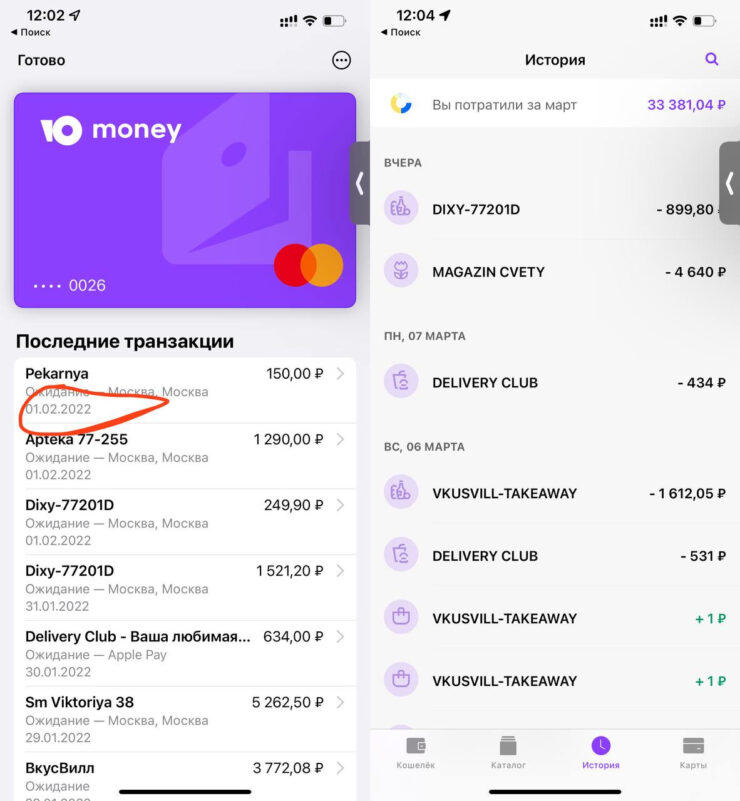Tap the side handle arrow by the card
The width and height of the screenshot is (740, 801).
(x=360, y=183)
